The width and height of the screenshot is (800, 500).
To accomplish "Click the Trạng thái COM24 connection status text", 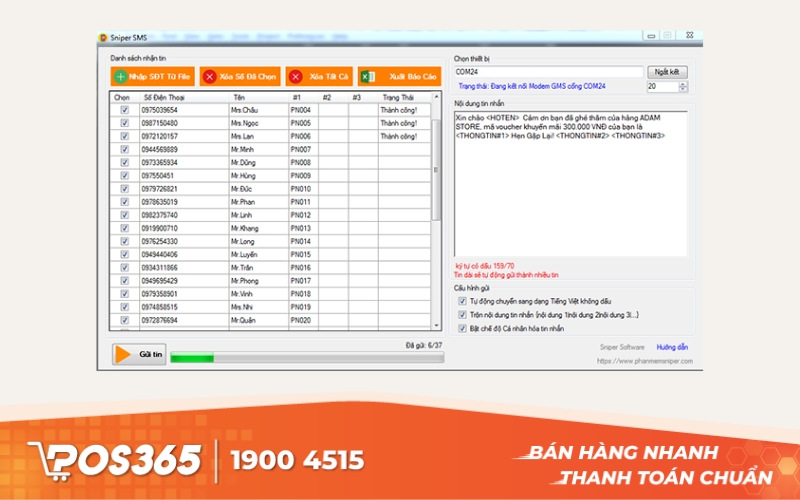I will 532,86.
